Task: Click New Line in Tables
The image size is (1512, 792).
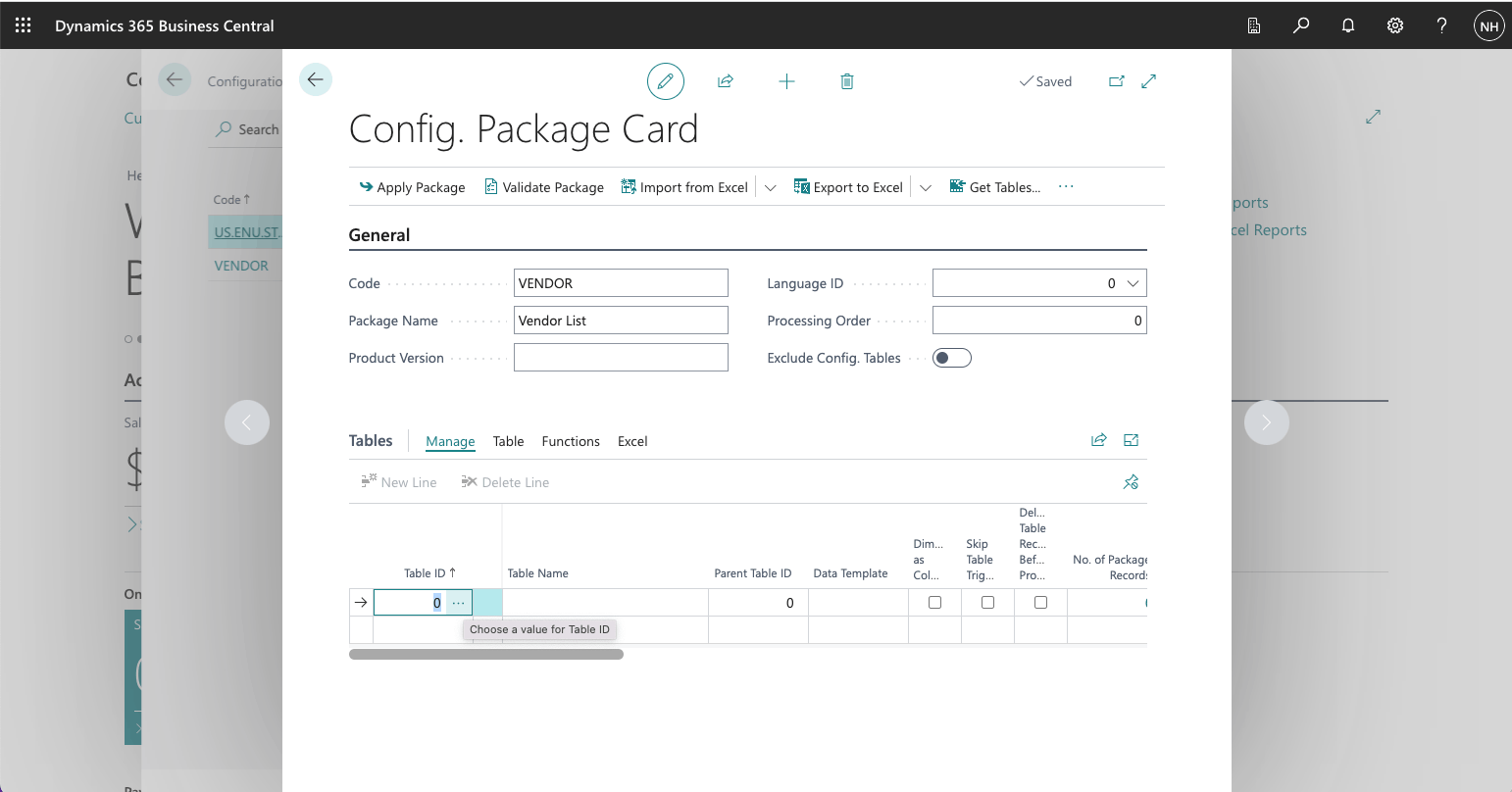Action: (399, 482)
